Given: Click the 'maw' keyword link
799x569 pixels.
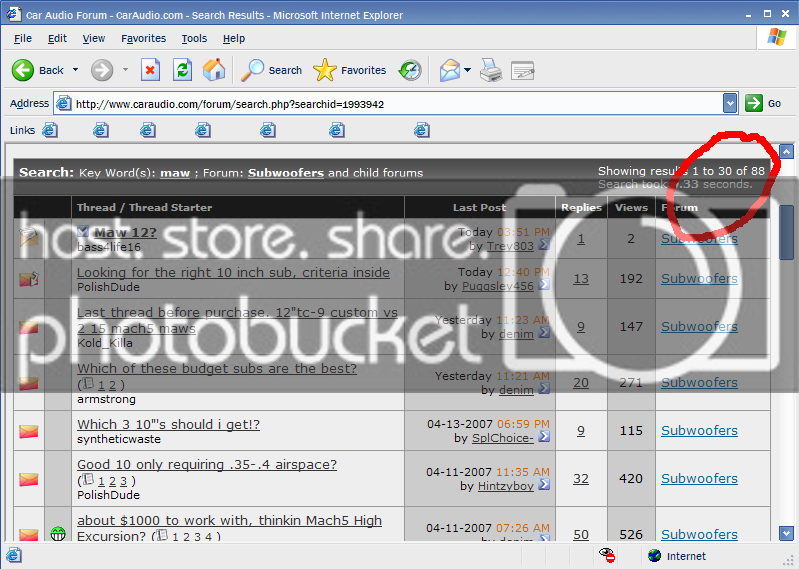Looking at the screenshot, I should tap(175, 173).
